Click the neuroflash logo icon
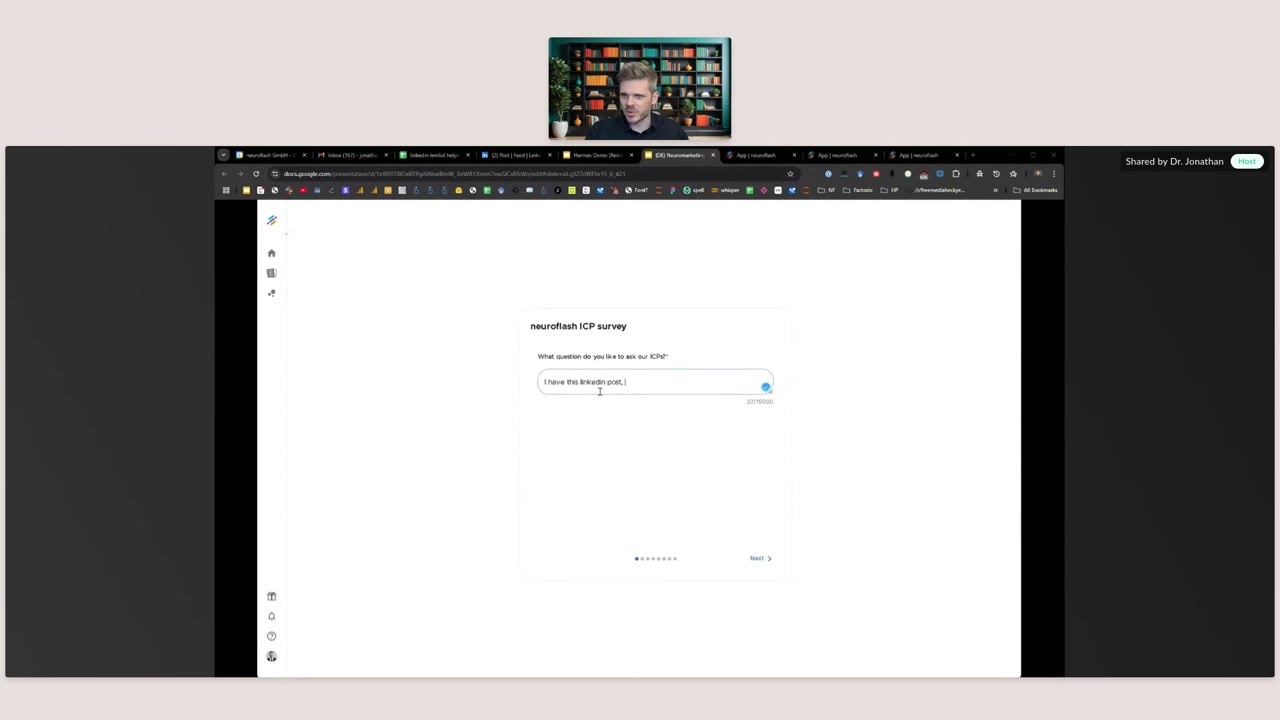This screenshot has height=720, width=1280. (271, 220)
